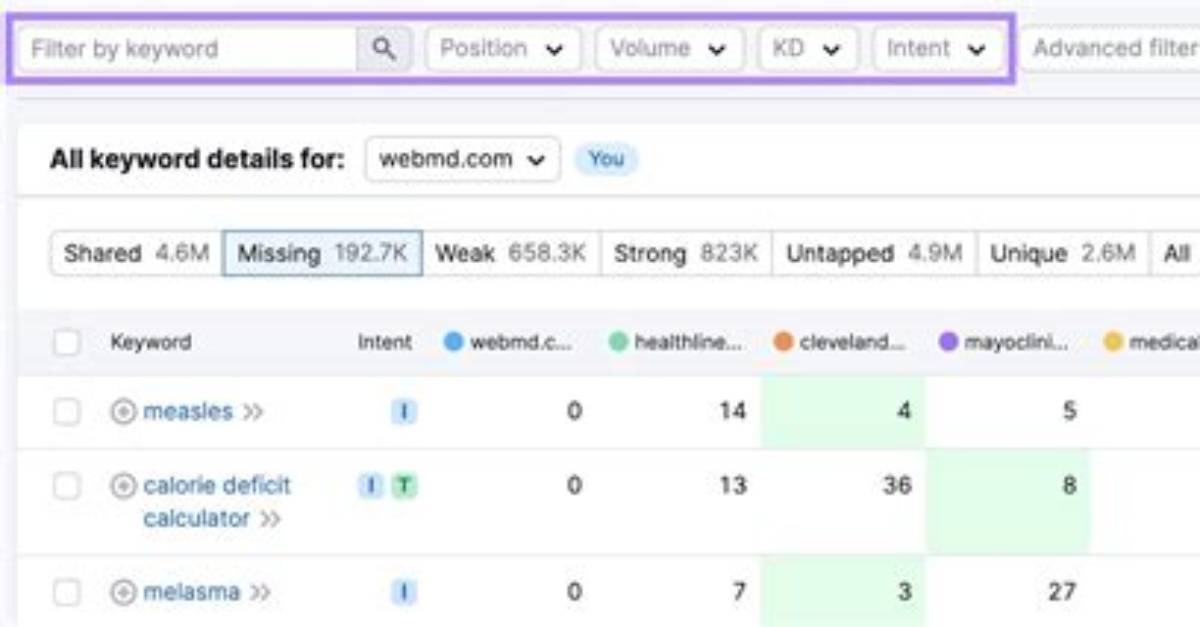
Task: Click the blue webmd.com column color dot
Action: click(453, 343)
